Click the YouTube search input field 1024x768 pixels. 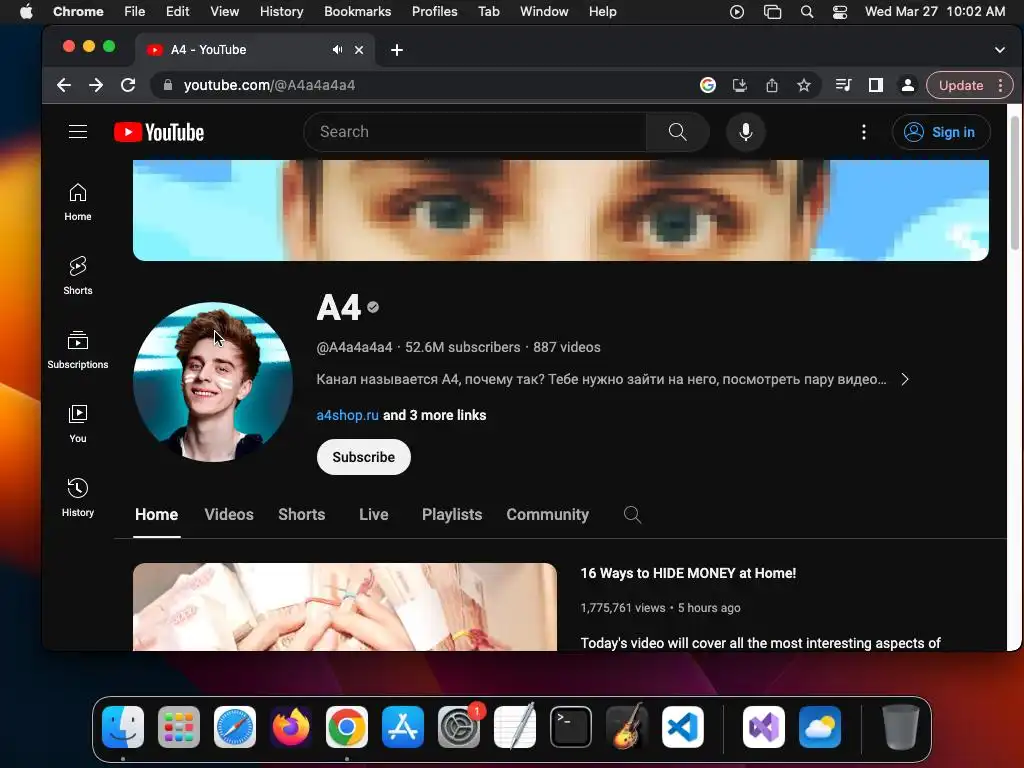(475, 132)
